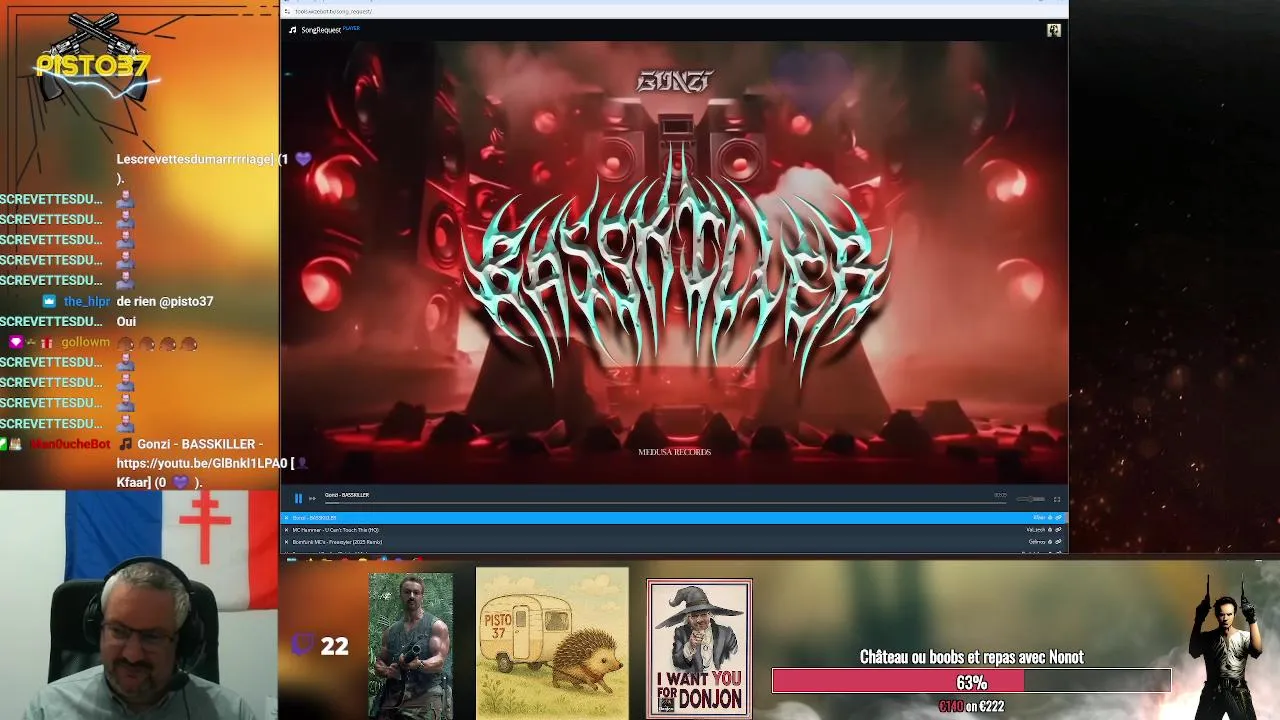The image size is (1280, 720).
Task: Select MC Hammer - U Can't Touch This row
Action: 674,530
